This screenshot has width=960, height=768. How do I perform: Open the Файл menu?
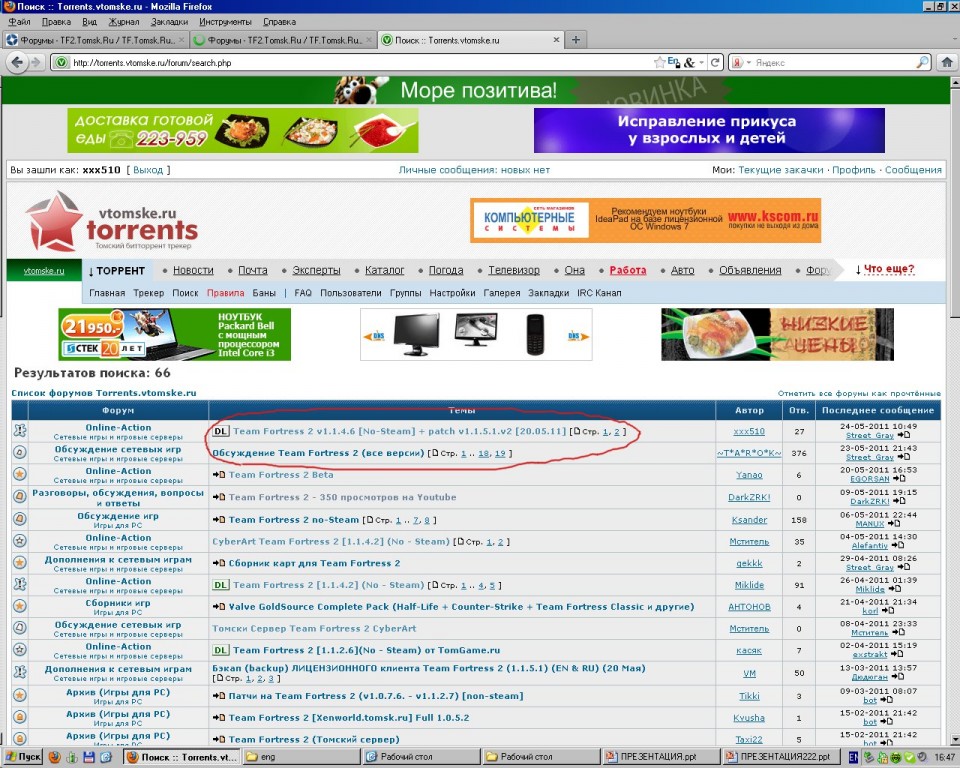[20, 21]
